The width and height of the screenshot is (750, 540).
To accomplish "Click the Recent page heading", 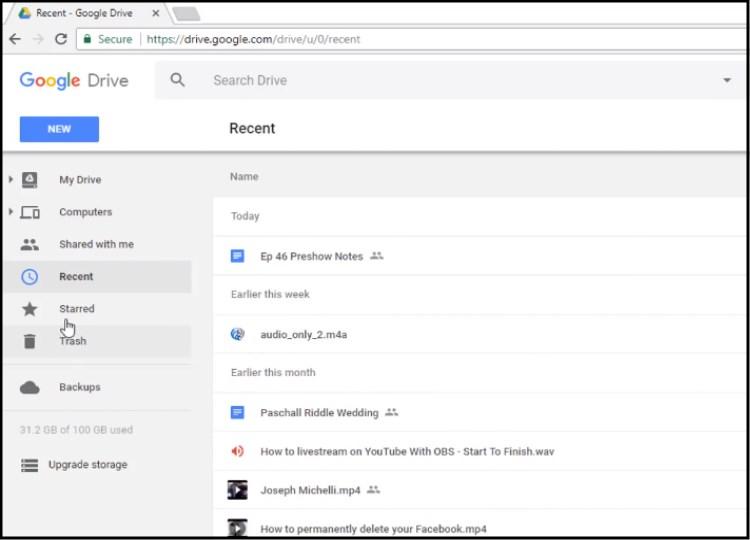I will 252,128.
